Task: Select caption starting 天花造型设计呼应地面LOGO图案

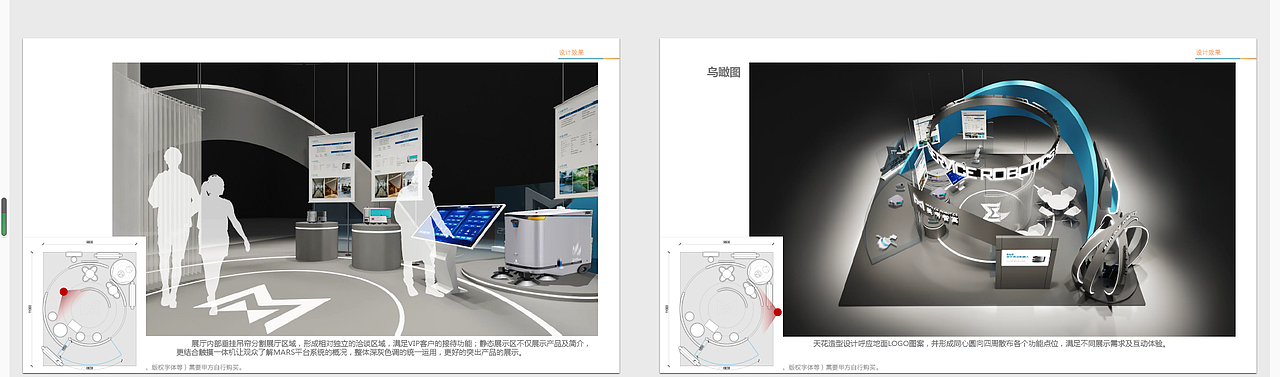Action: coord(990,343)
